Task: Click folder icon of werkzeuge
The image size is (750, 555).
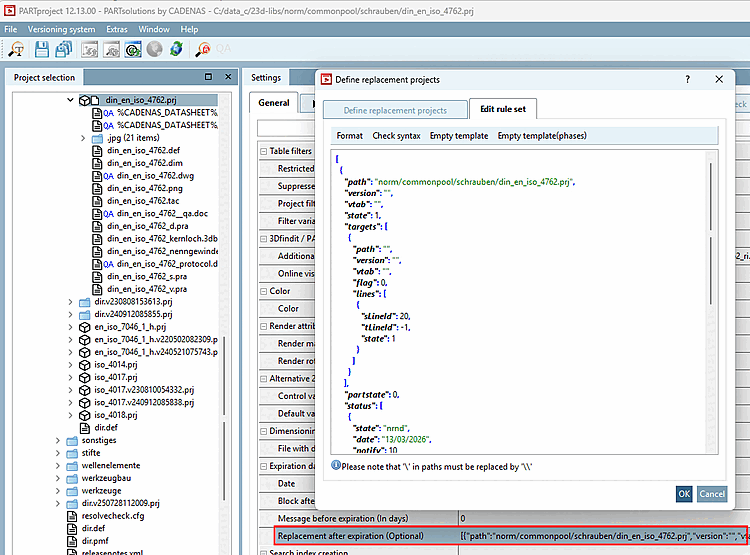Action: point(72,491)
